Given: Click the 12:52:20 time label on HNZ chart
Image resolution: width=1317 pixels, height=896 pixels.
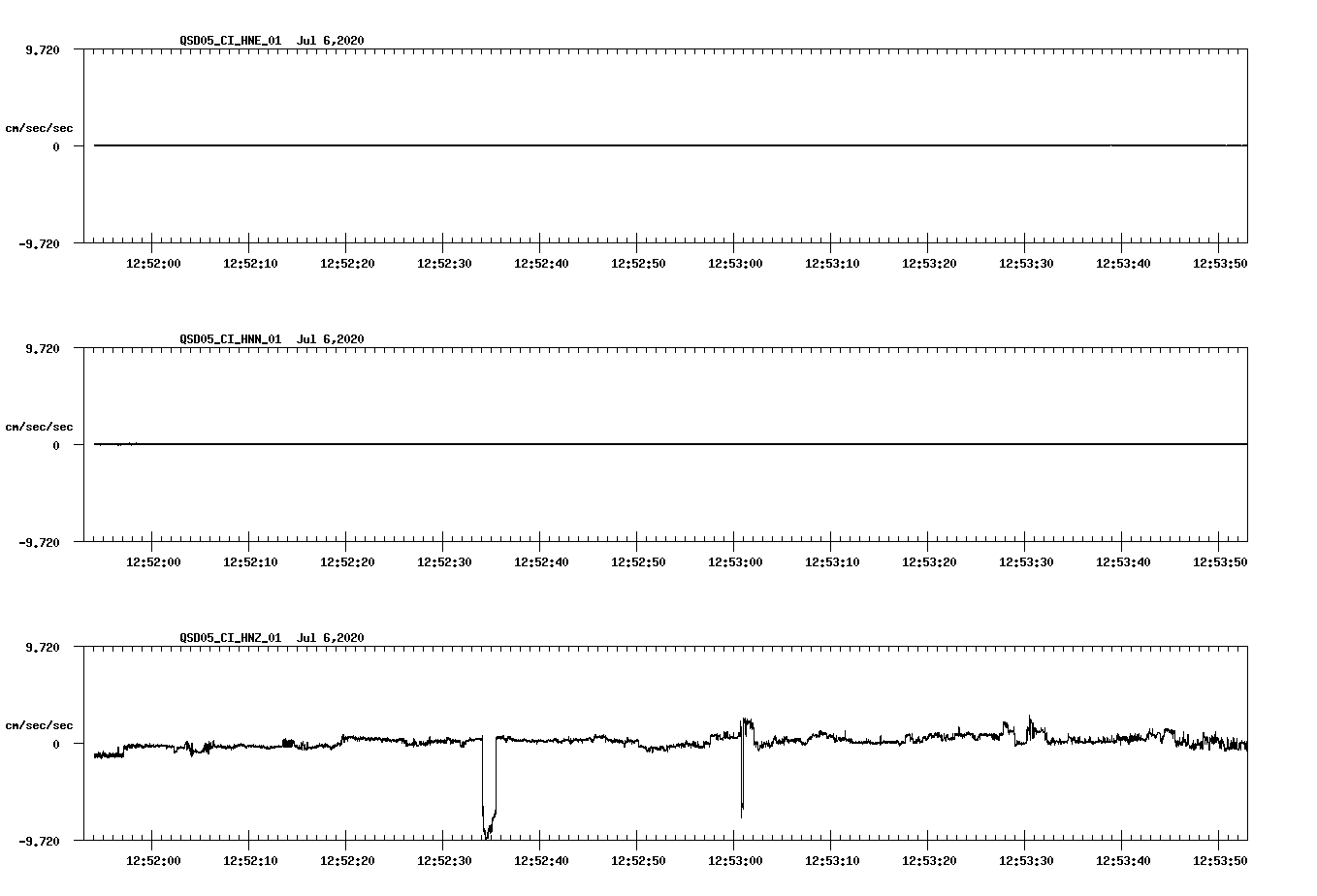Looking at the screenshot, I should coord(347,860).
